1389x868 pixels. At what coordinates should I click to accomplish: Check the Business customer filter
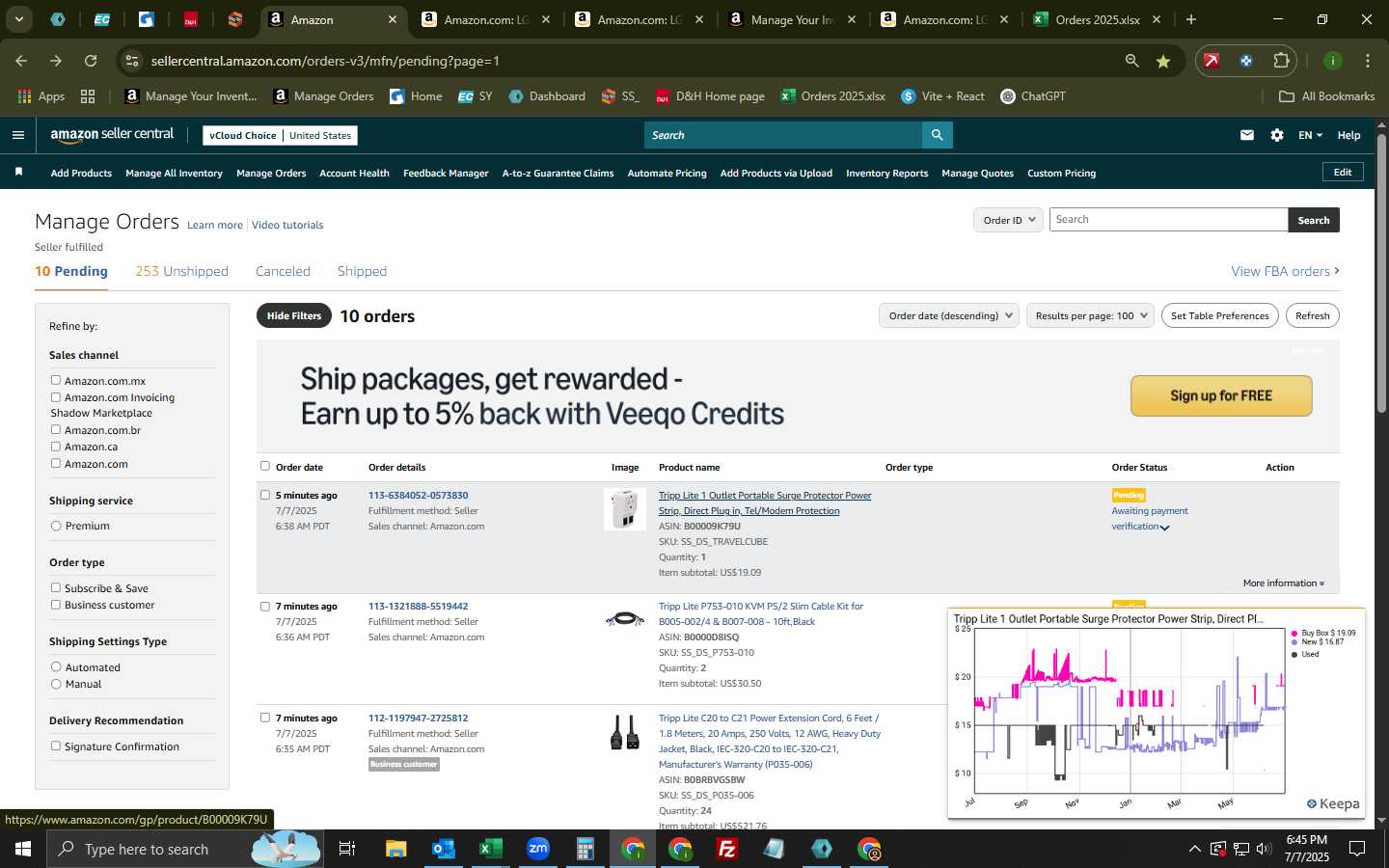[56, 605]
